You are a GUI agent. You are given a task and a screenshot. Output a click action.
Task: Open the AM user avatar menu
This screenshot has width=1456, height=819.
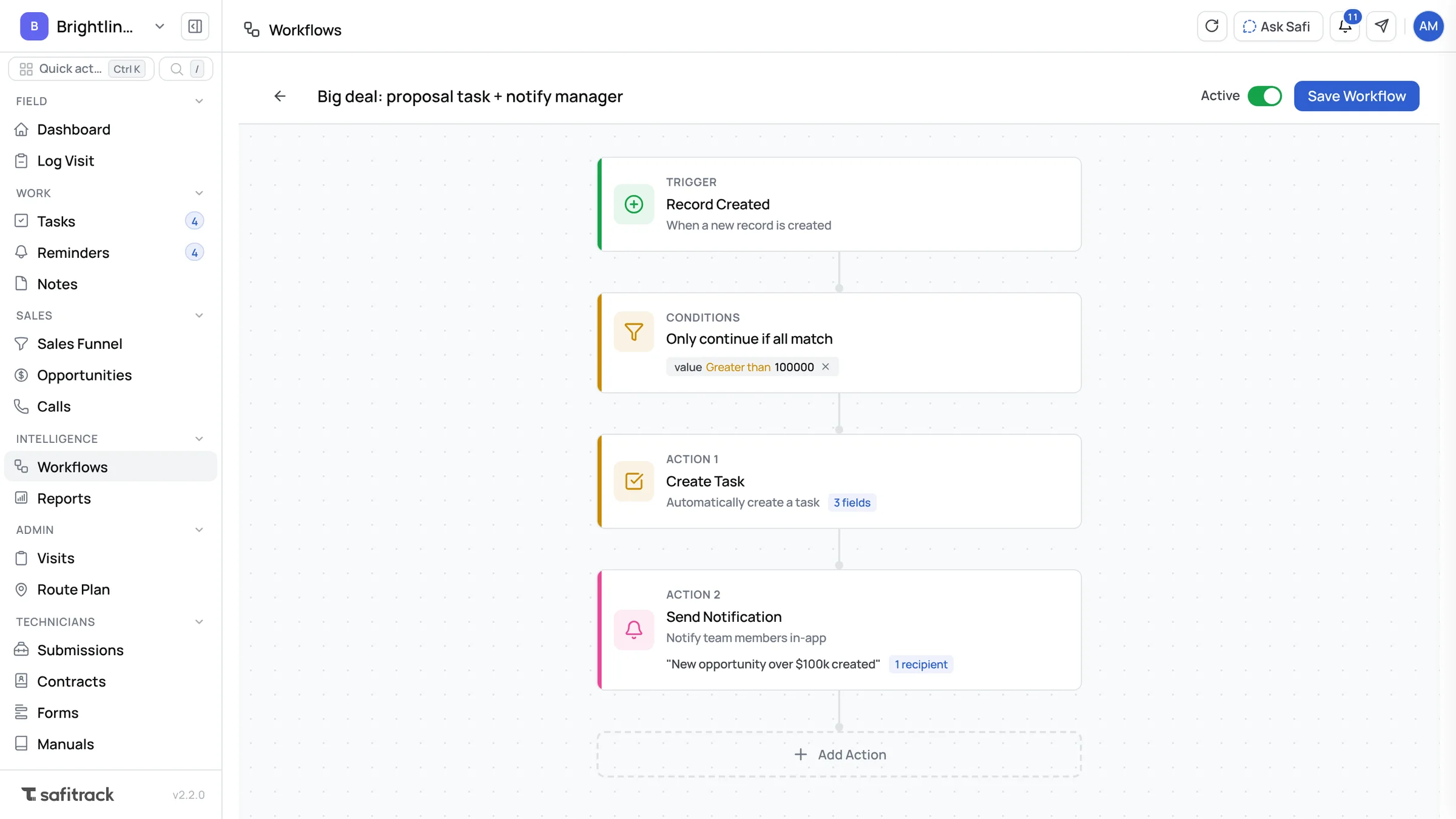[1428, 26]
